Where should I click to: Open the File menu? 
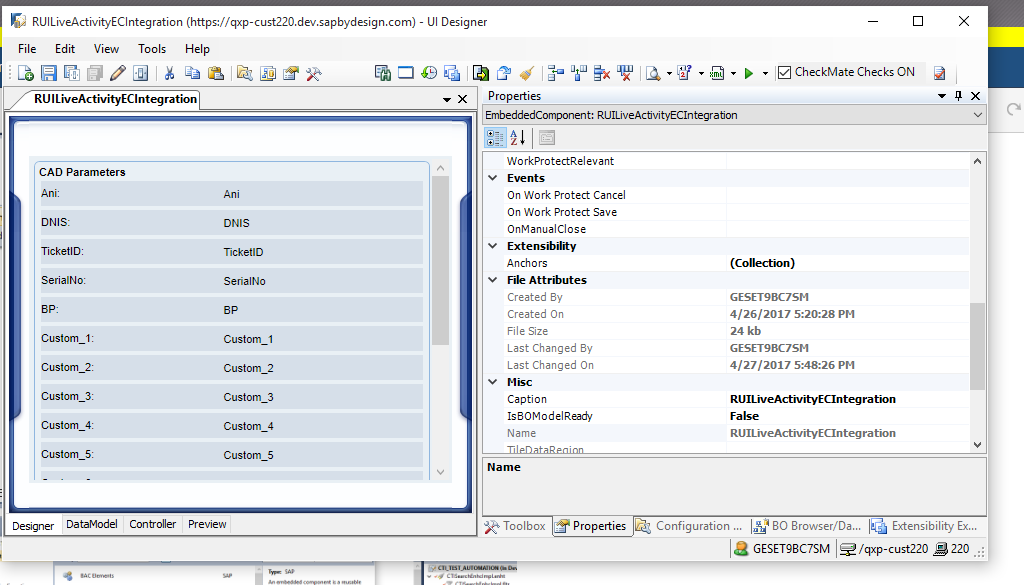[x=27, y=49]
